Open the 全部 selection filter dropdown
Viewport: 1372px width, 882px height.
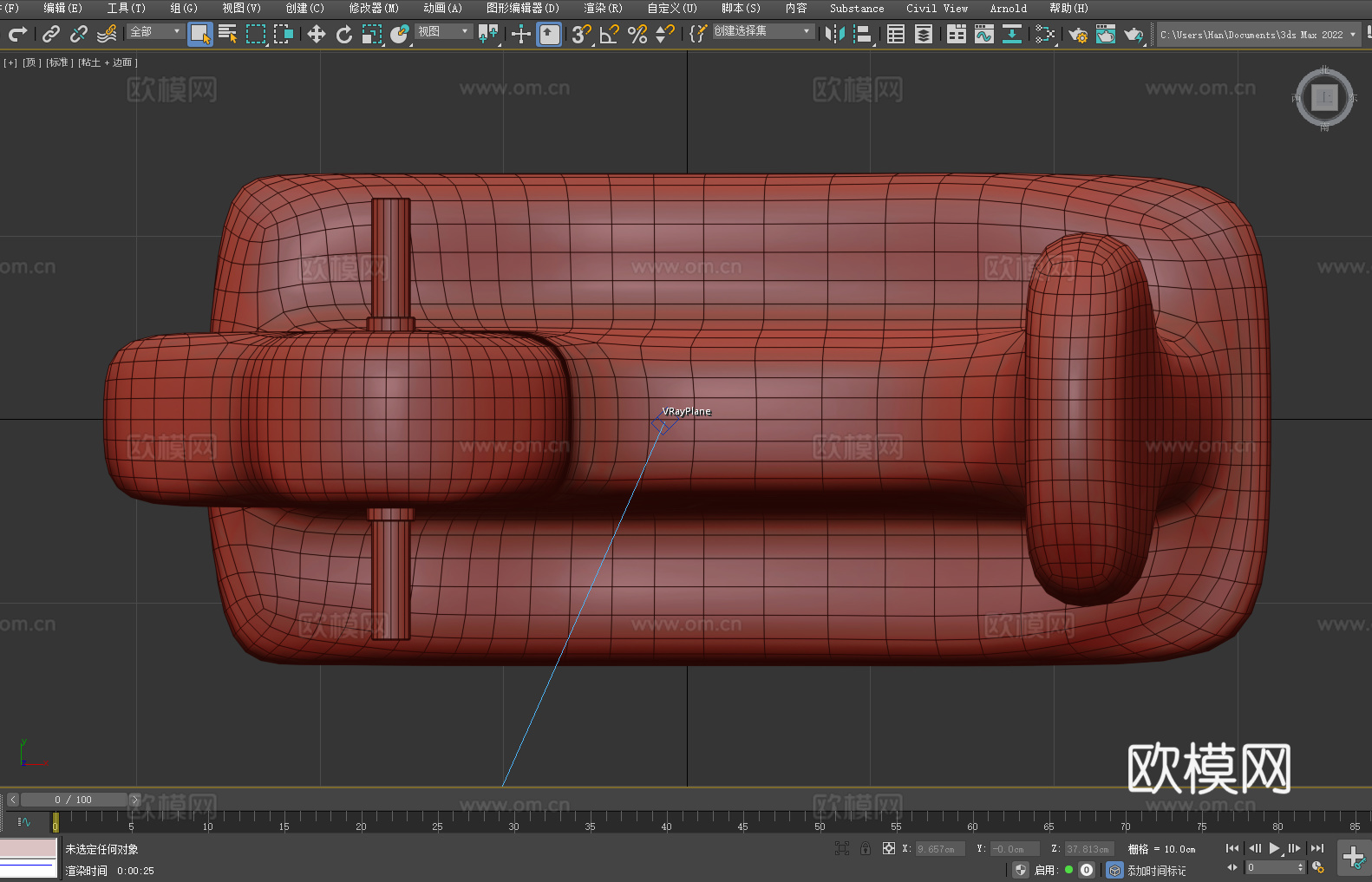[155, 32]
